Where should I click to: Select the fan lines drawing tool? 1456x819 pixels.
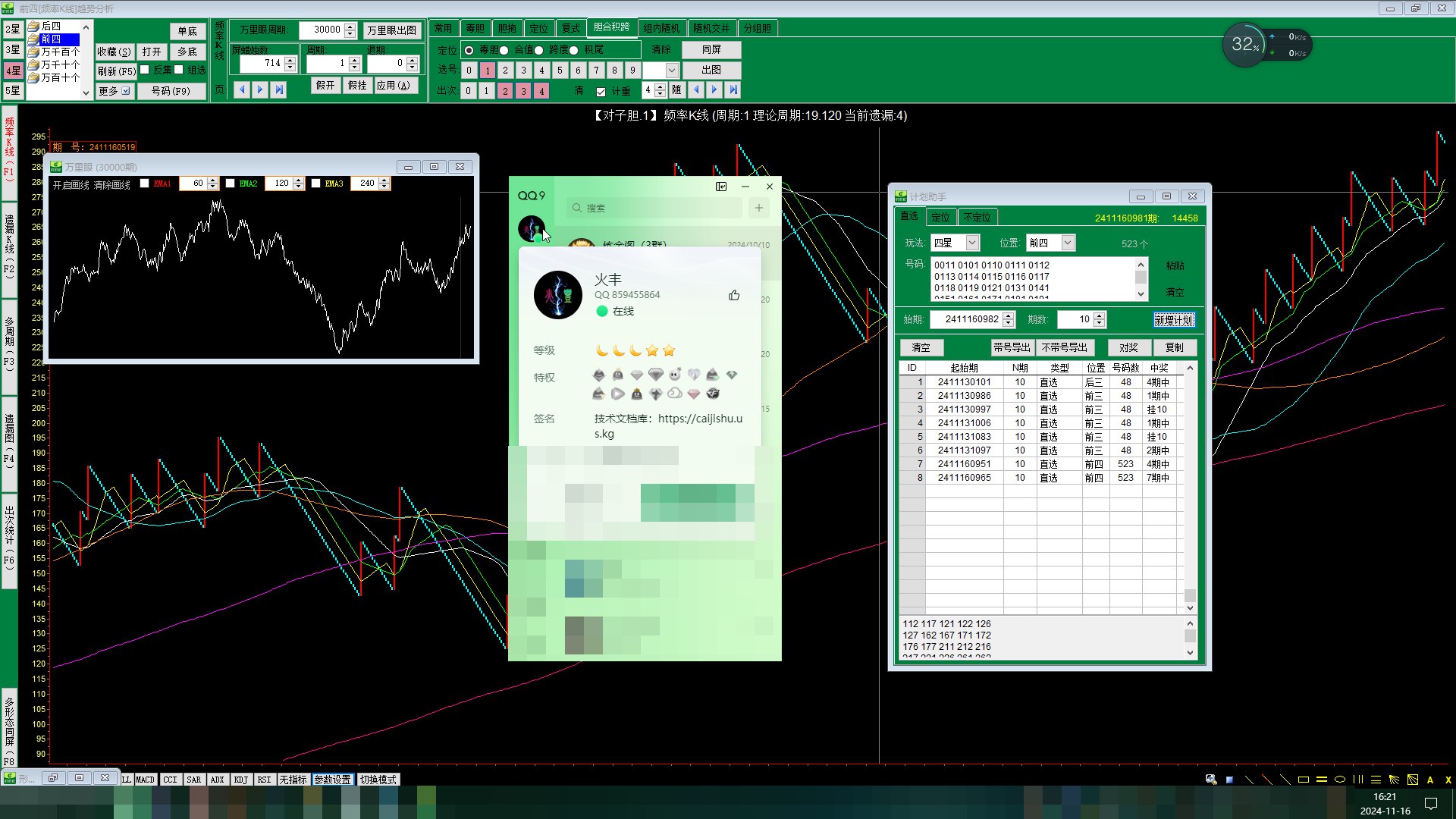pyautogui.click(x=1394, y=780)
